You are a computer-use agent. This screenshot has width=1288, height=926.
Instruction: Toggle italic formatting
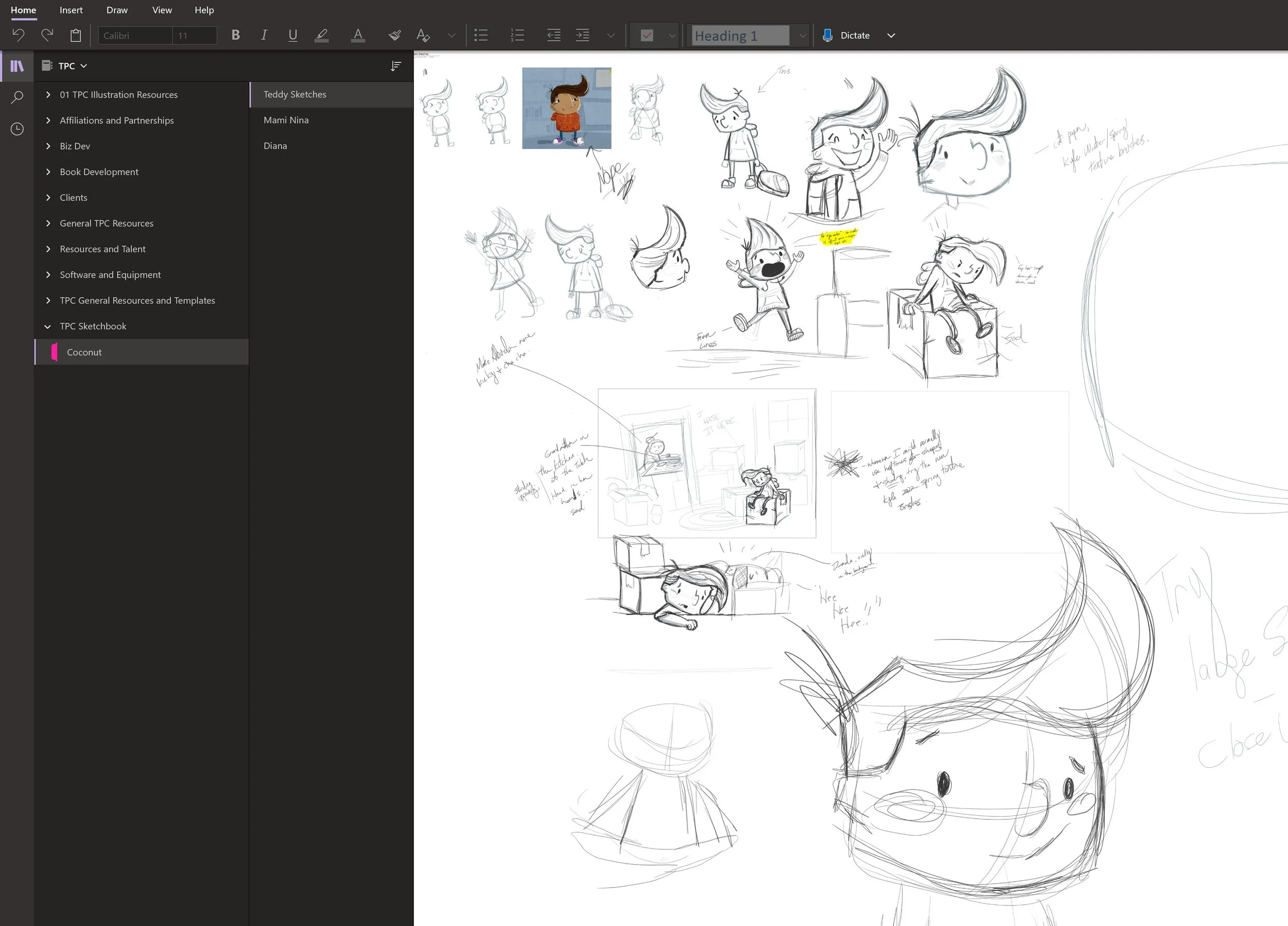(264, 35)
